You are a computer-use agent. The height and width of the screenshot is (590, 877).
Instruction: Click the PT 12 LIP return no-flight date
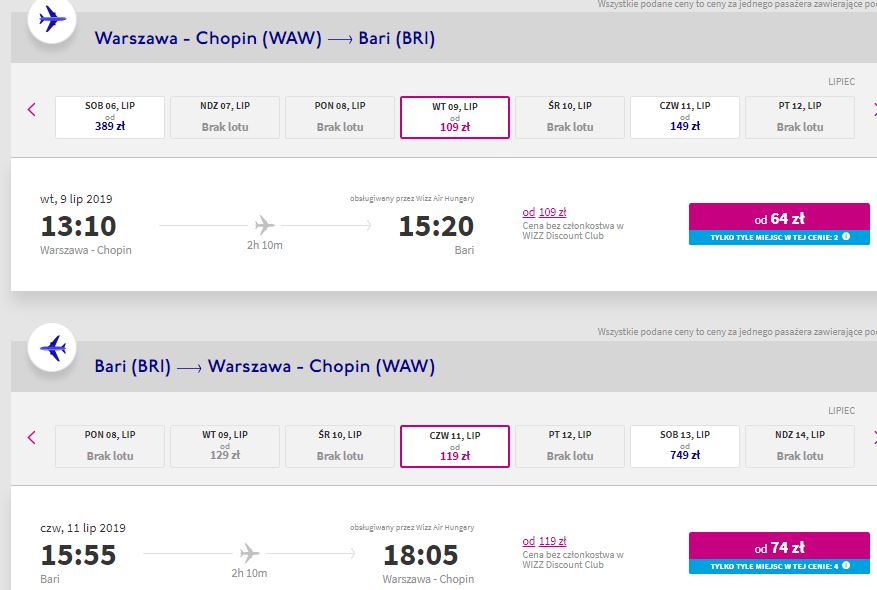click(570, 446)
